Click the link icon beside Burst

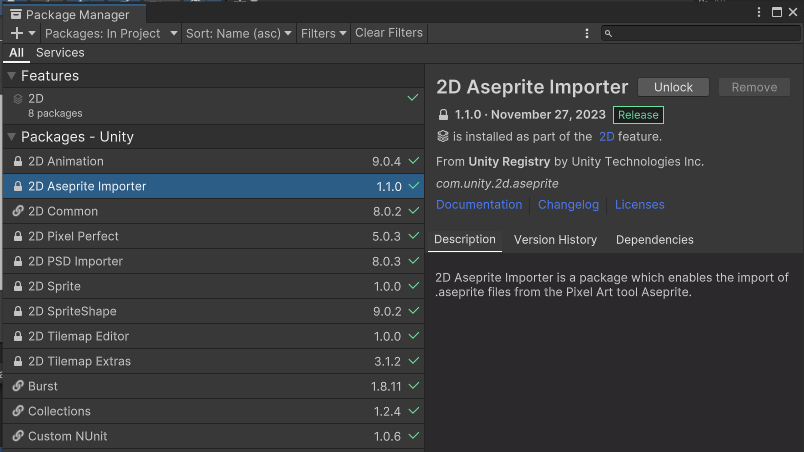click(x=18, y=386)
